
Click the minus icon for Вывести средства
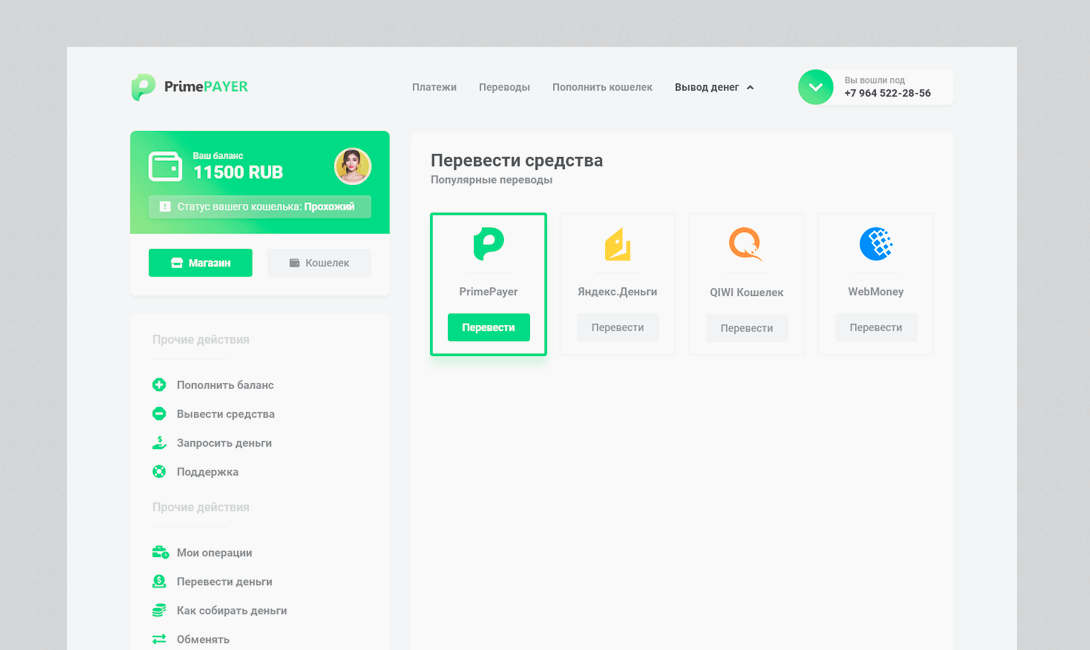pyautogui.click(x=159, y=414)
